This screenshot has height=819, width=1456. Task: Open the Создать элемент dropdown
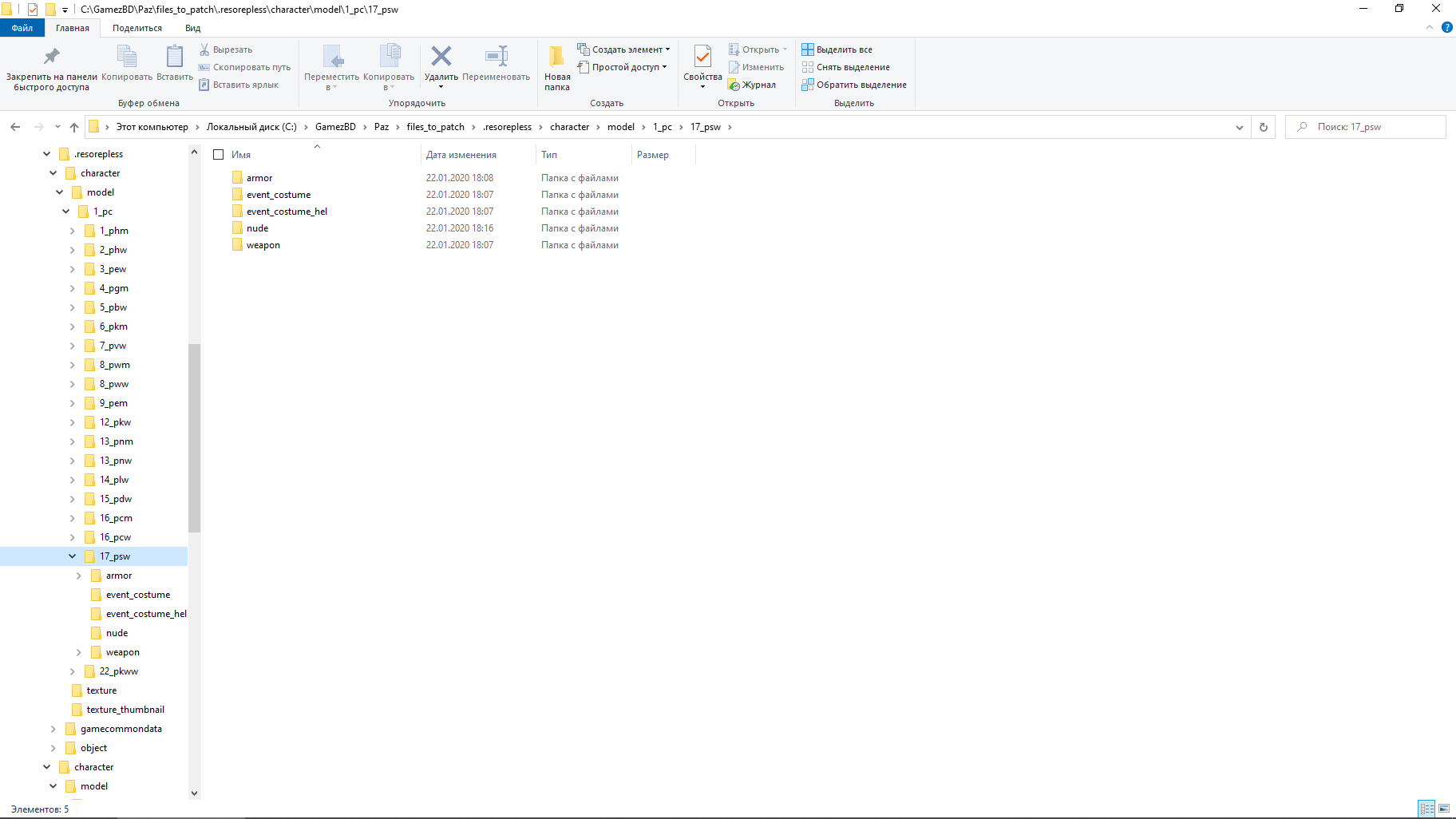(x=625, y=49)
